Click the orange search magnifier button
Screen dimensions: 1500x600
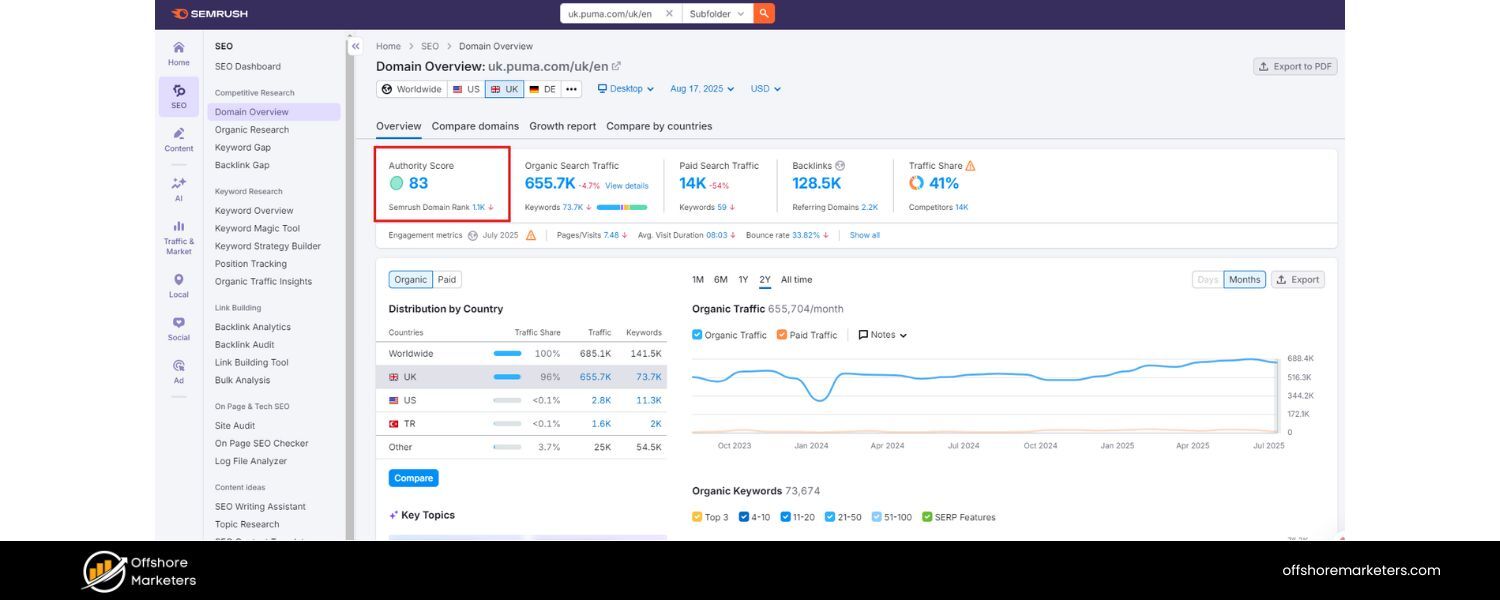(x=764, y=14)
